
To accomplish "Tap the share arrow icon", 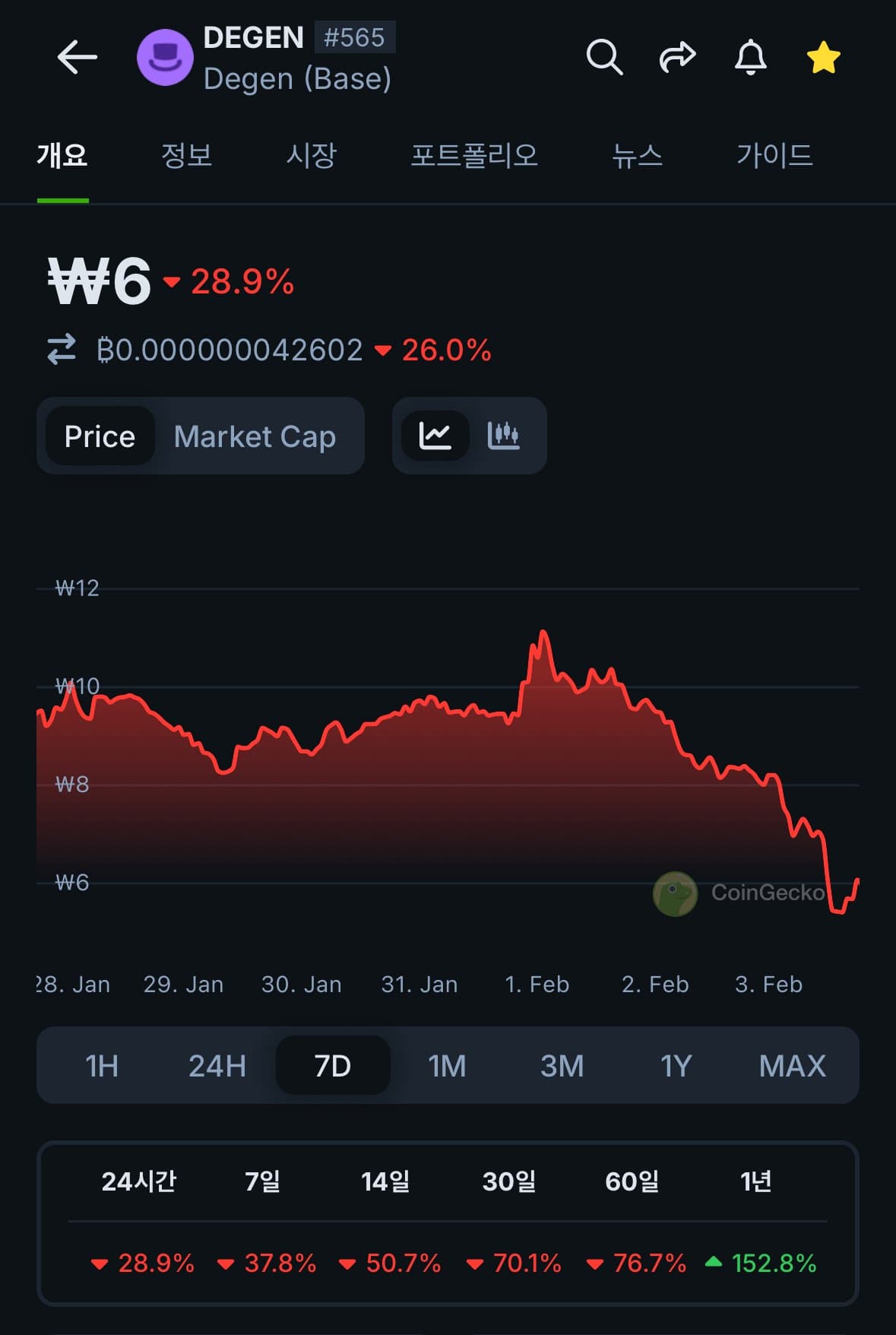I will [x=677, y=57].
